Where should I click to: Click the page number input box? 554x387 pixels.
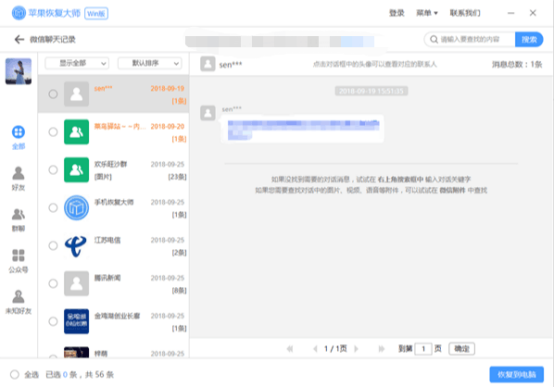[x=423, y=349]
